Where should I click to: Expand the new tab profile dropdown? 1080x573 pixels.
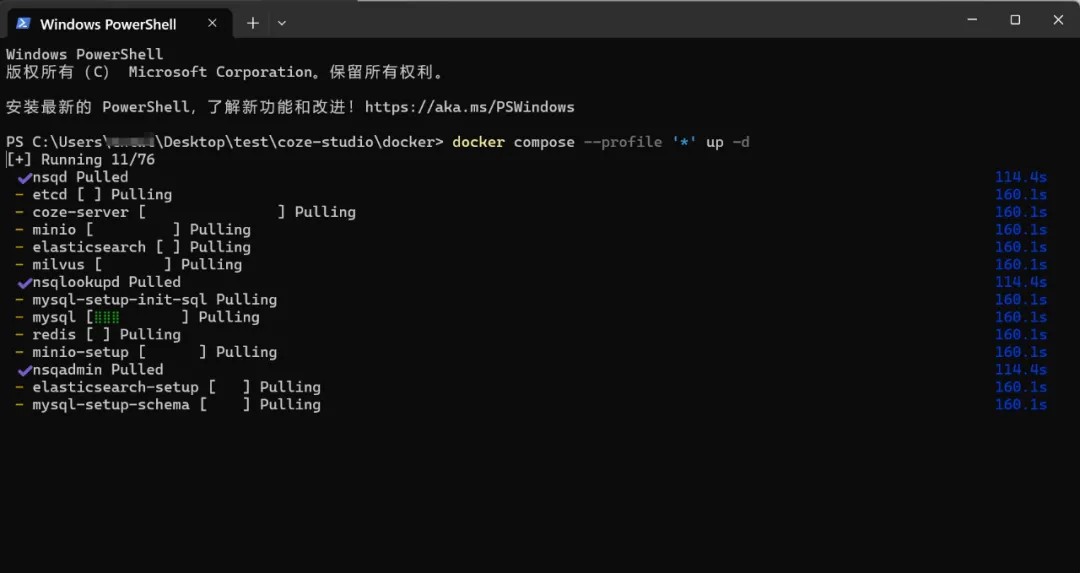[x=282, y=23]
